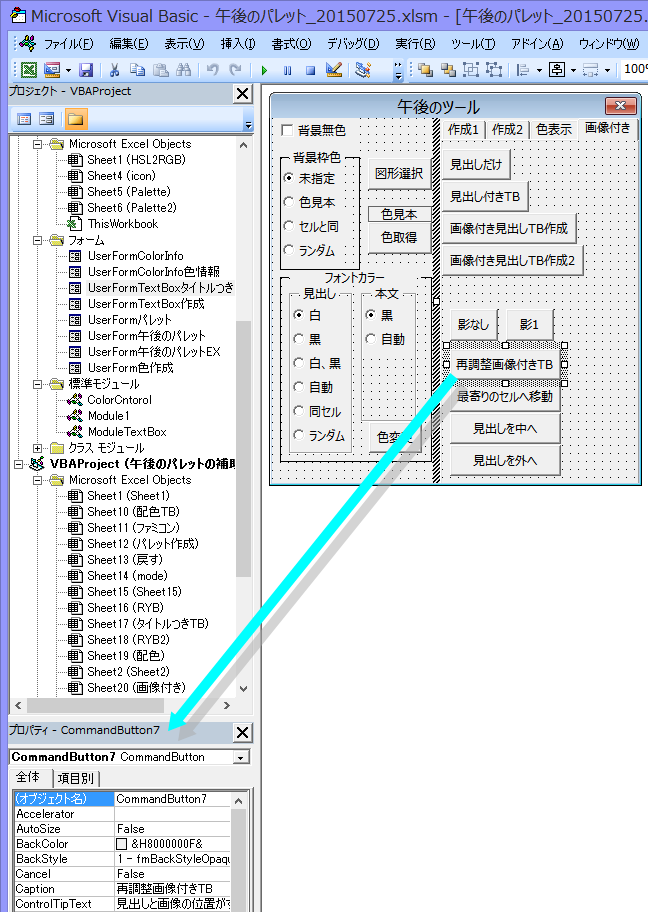Image resolution: width=648 pixels, height=912 pixels.
Task: Click the Undo arrow icon
Action: pos(212,70)
